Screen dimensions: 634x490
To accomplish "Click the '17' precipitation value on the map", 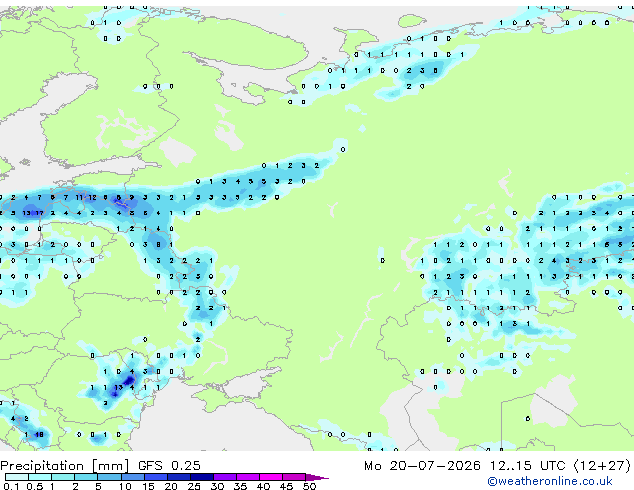I will point(39,213).
